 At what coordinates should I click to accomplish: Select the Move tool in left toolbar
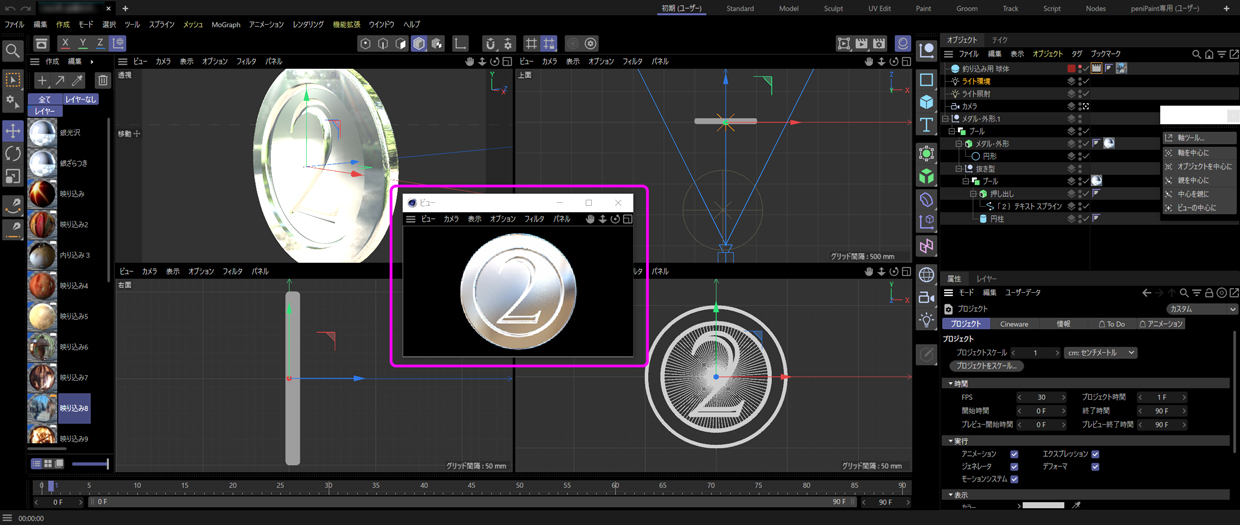click(x=13, y=132)
